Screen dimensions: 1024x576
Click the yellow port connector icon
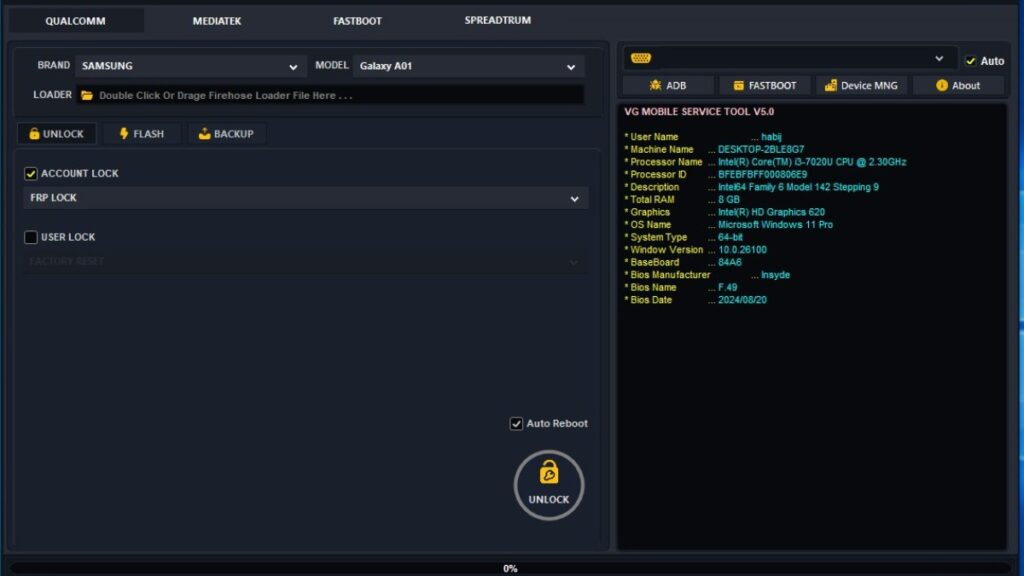(641, 58)
